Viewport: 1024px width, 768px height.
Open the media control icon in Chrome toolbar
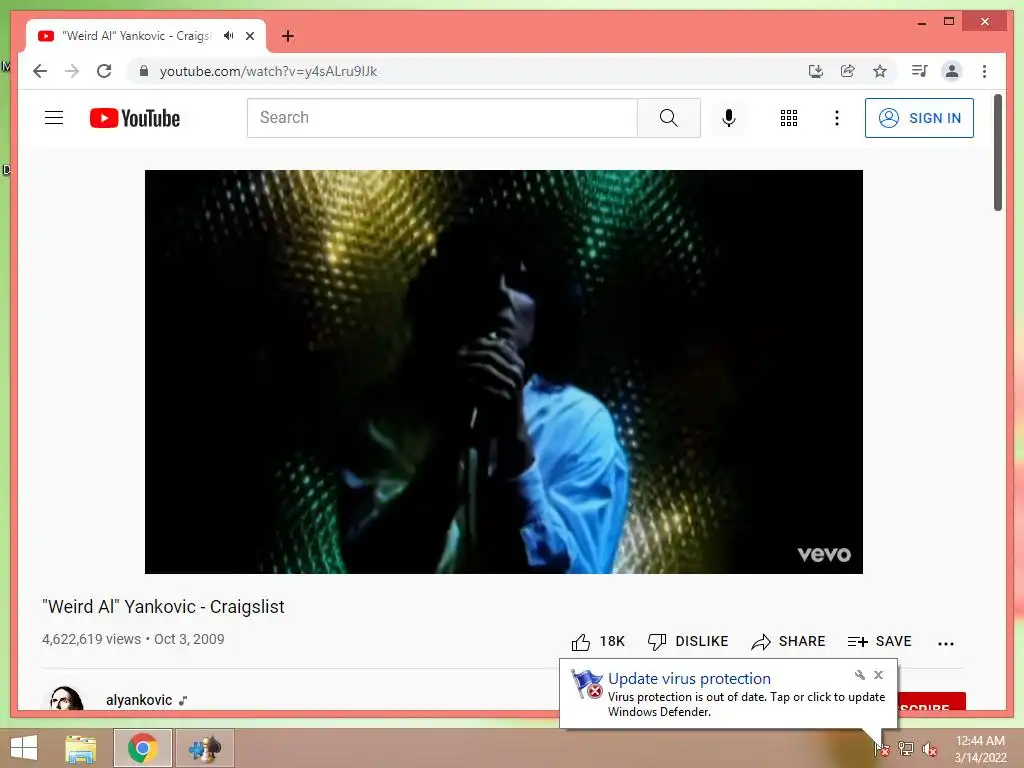(x=920, y=71)
